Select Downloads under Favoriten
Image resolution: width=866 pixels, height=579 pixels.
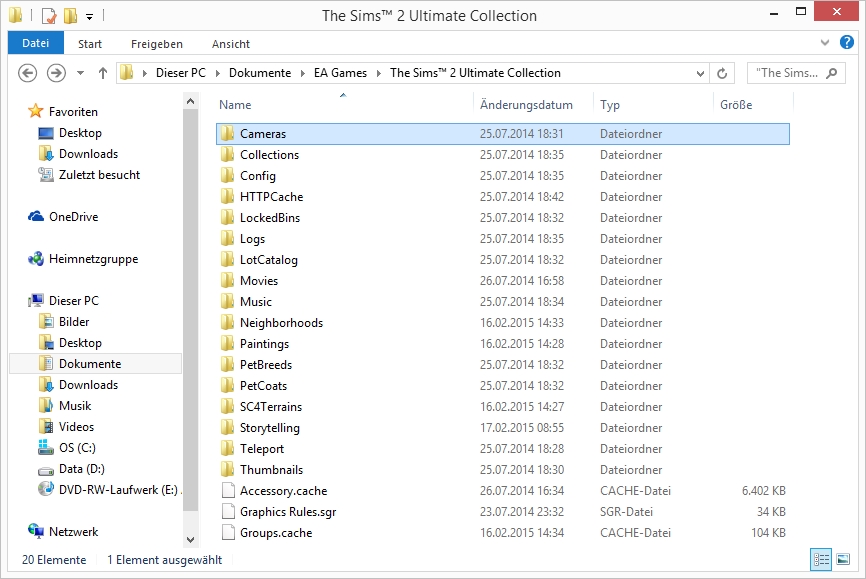pyautogui.click(x=88, y=154)
